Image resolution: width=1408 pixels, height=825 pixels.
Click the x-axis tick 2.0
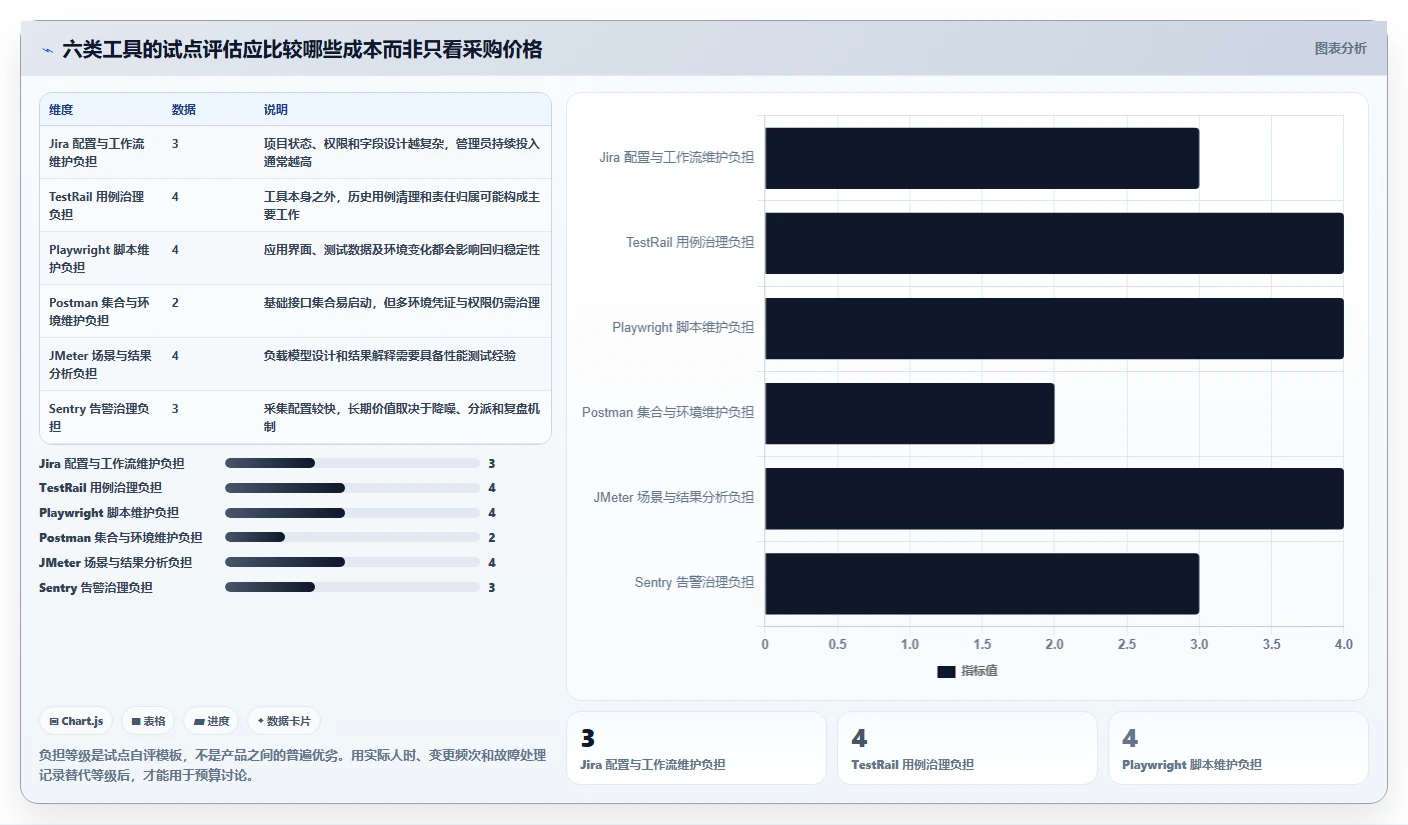[x=1054, y=645]
